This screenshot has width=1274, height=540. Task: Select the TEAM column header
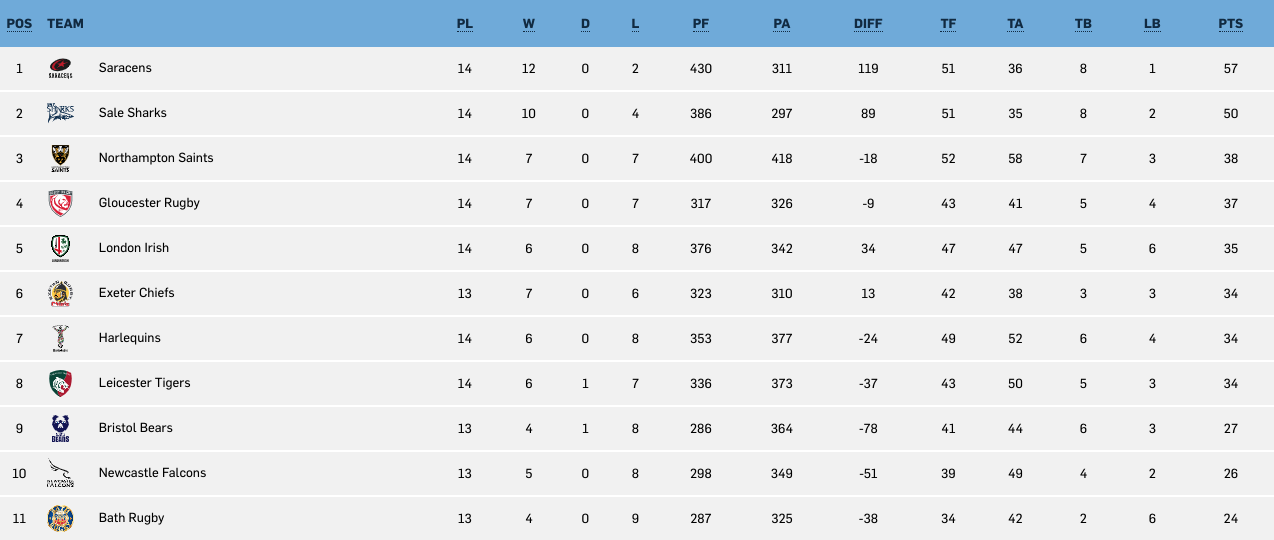point(65,24)
